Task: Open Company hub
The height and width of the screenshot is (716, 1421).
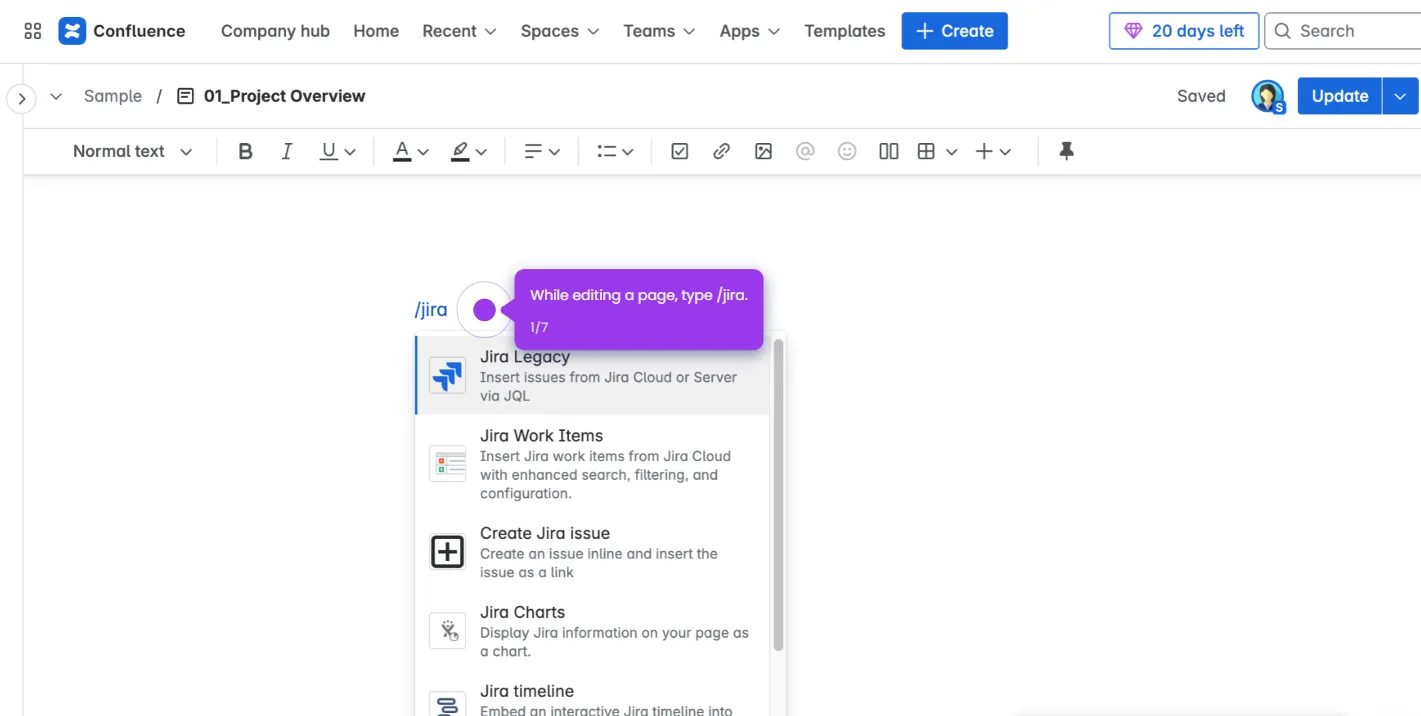Action: [x=275, y=31]
